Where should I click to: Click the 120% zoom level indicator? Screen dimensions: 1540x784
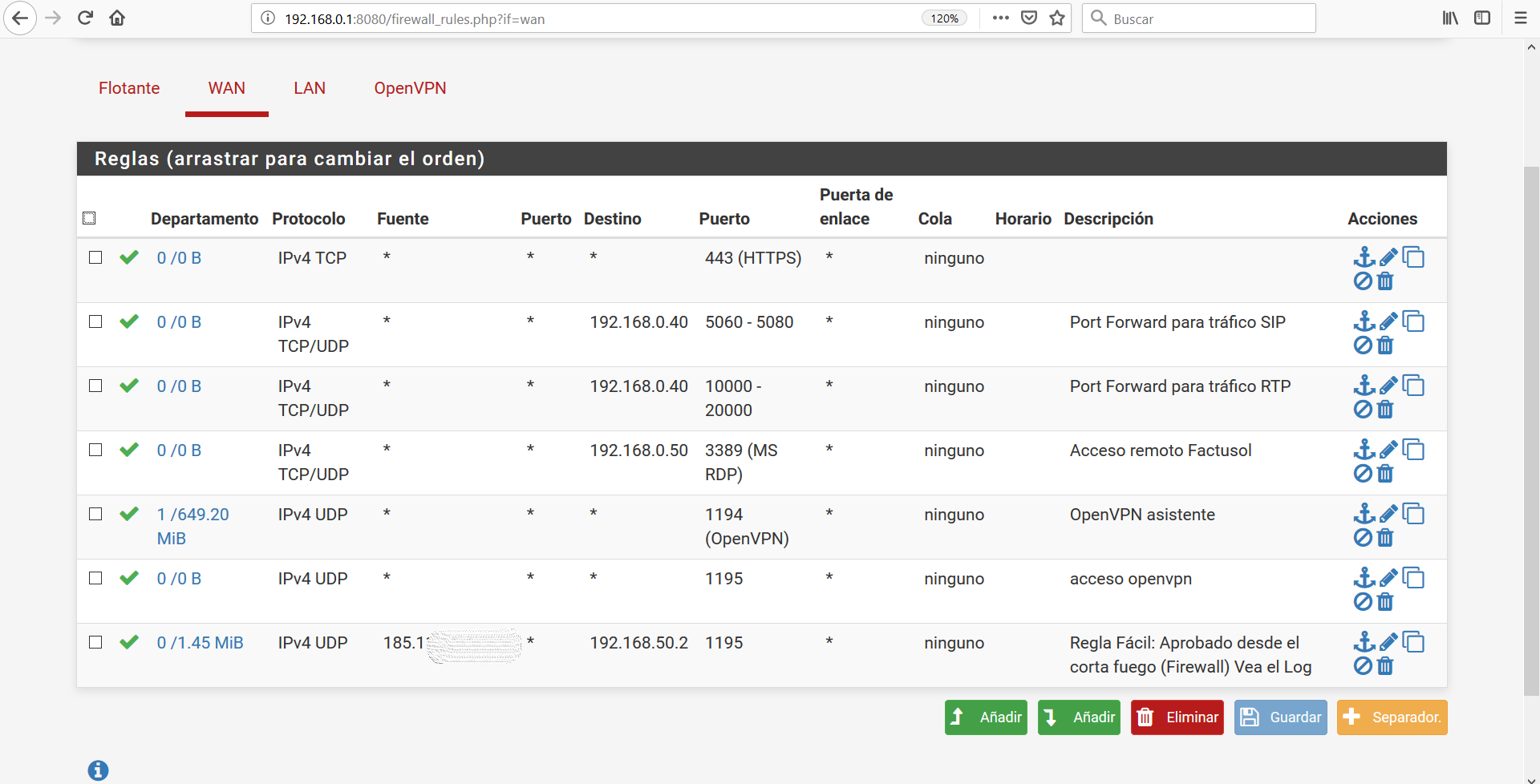tap(944, 18)
